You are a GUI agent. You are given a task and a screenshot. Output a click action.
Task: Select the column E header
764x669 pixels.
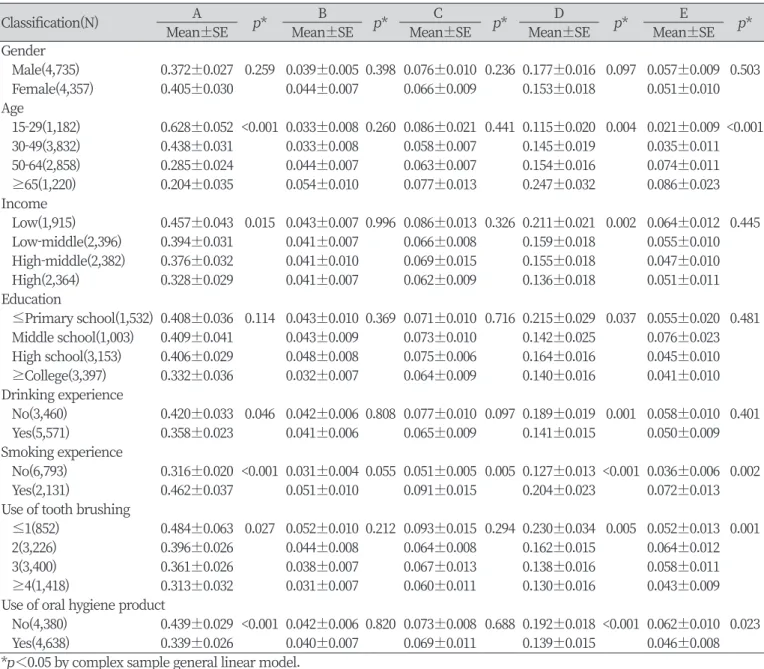684,13
